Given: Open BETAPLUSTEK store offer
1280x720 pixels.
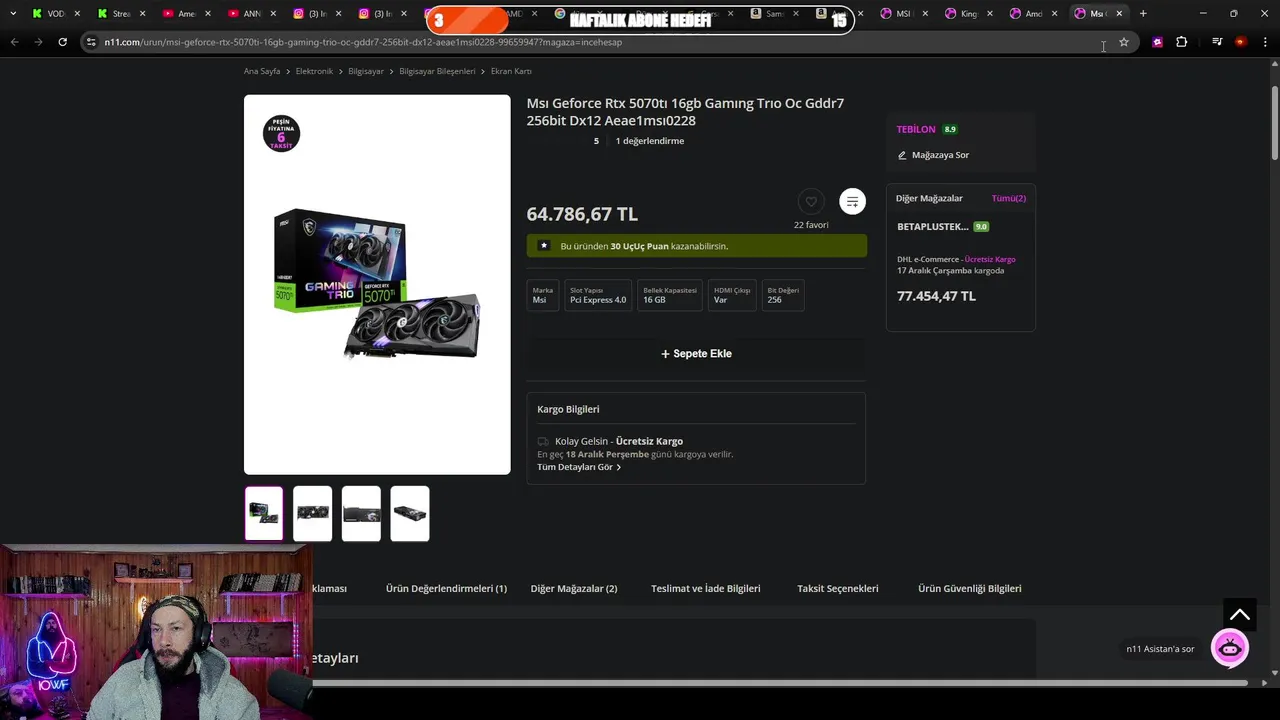Looking at the screenshot, I should click(x=933, y=226).
